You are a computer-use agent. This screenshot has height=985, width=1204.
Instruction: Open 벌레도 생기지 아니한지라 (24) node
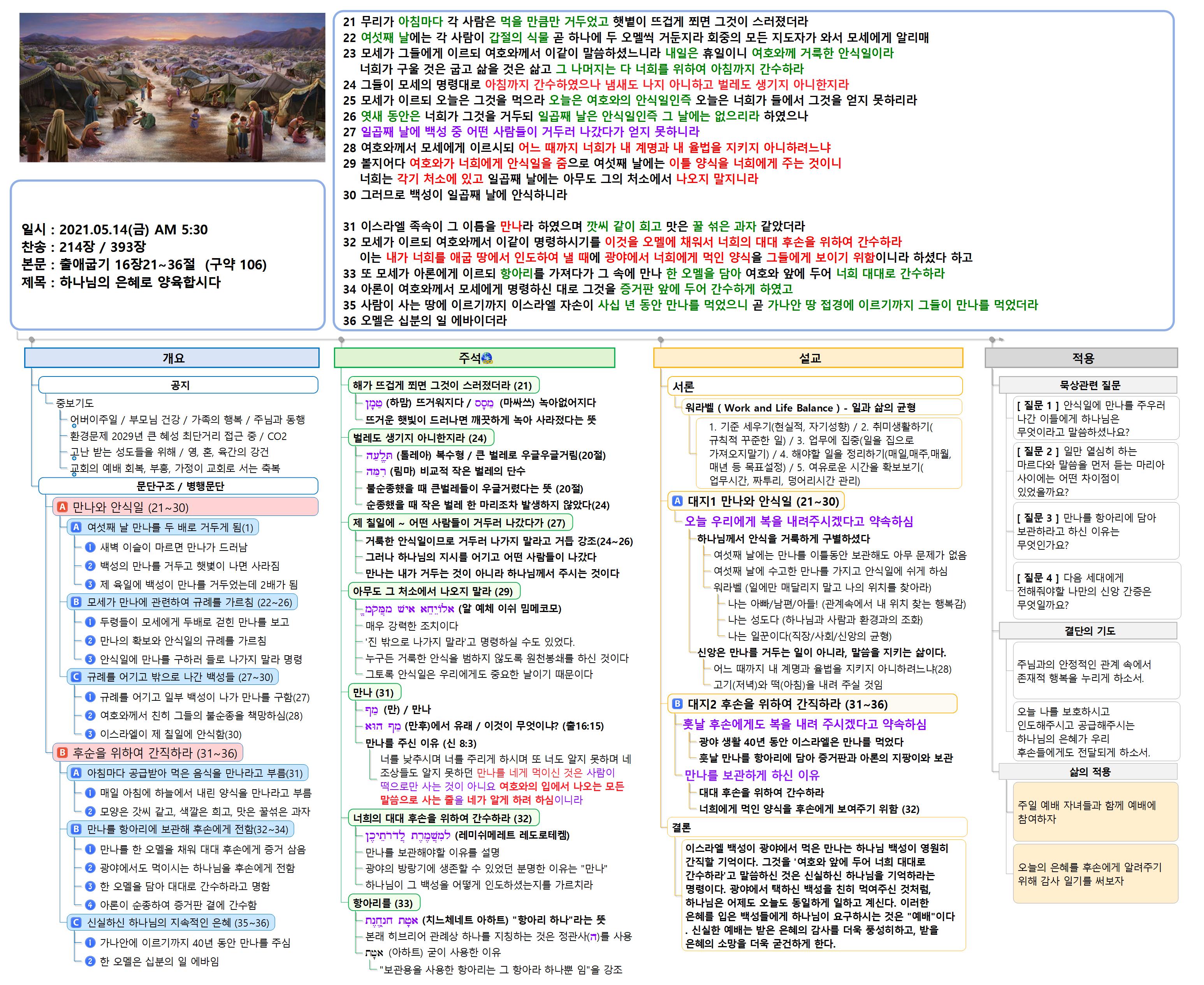click(421, 438)
